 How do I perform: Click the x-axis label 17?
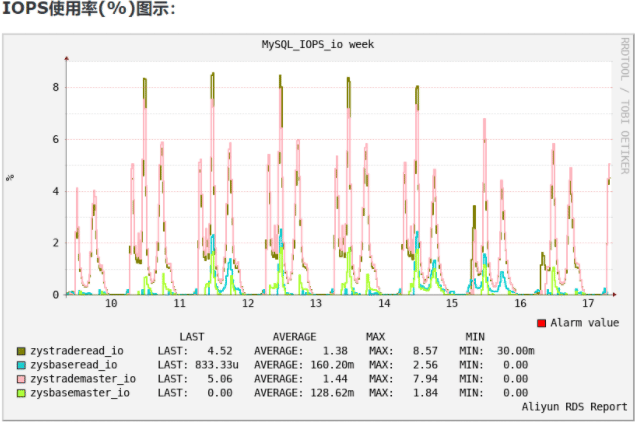click(x=588, y=303)
